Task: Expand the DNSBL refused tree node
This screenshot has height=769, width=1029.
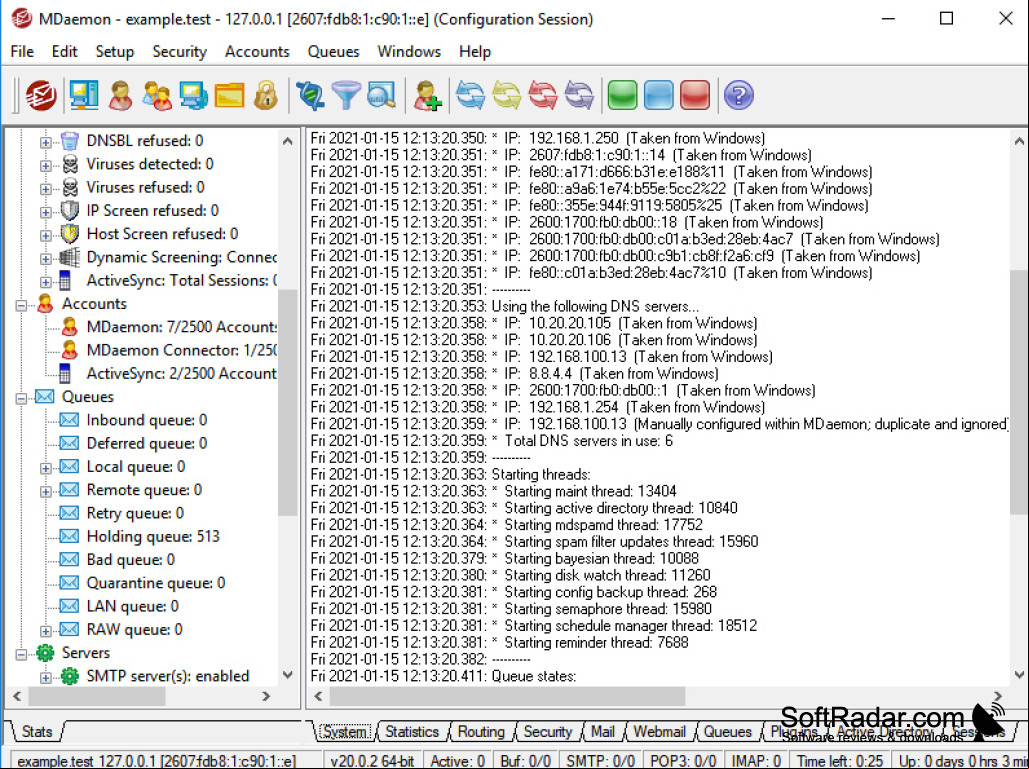Action: pos(45,142)
